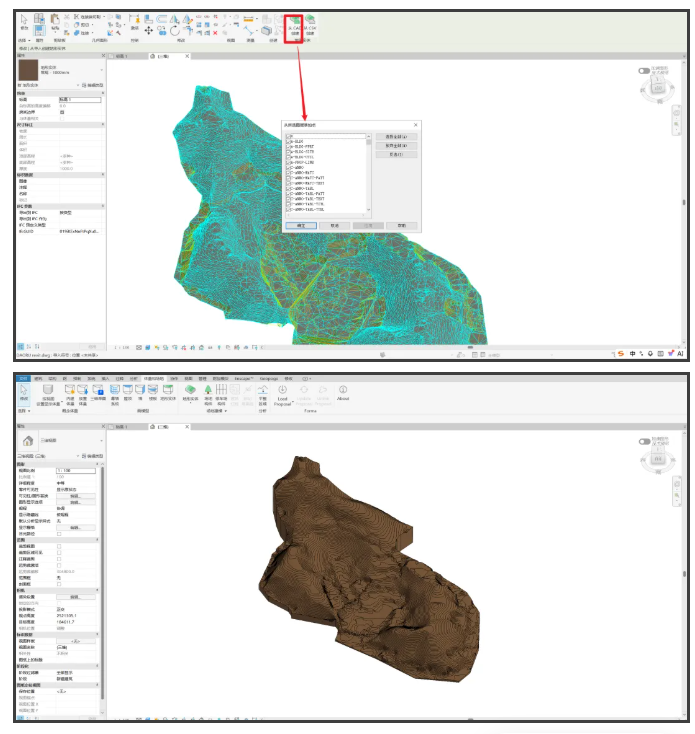Select the Modify arrow tool in top window
This screenshot has width=695, height=734.
(24, 21)
